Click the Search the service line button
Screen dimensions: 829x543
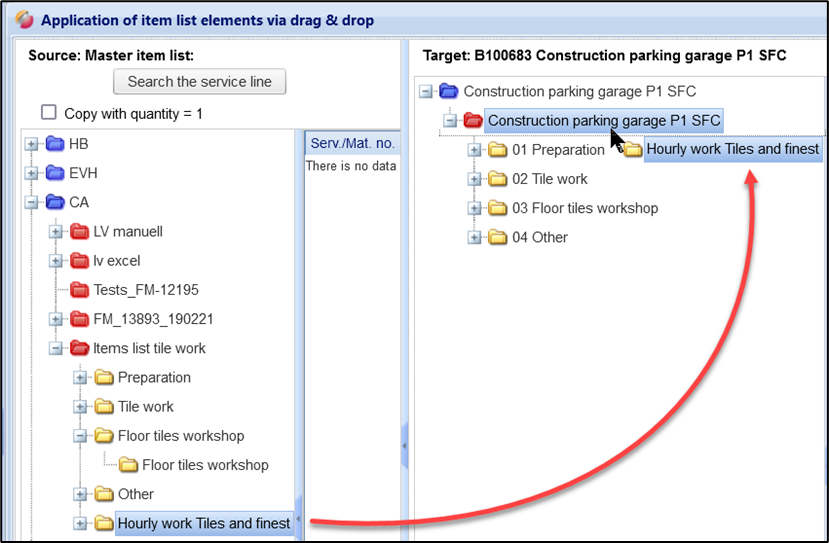200,82
